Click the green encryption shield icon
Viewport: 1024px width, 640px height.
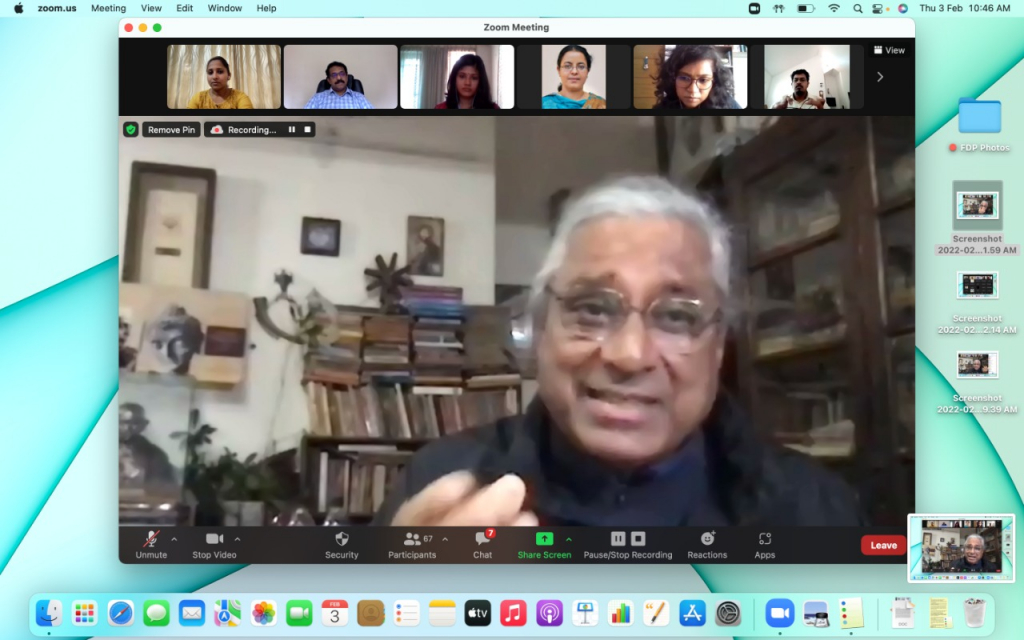pos(130,129)
